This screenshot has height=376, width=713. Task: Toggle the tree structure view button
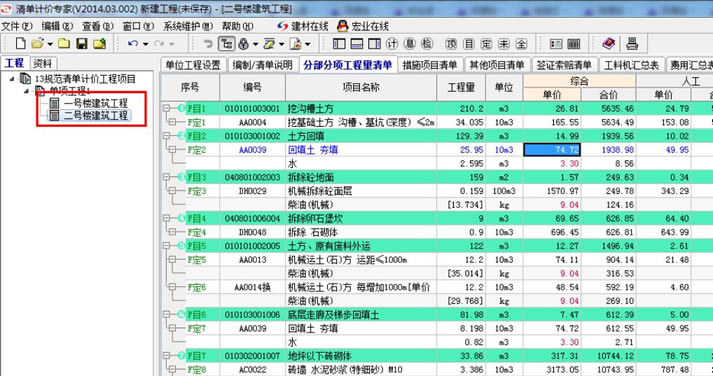(x=226, y=44)
